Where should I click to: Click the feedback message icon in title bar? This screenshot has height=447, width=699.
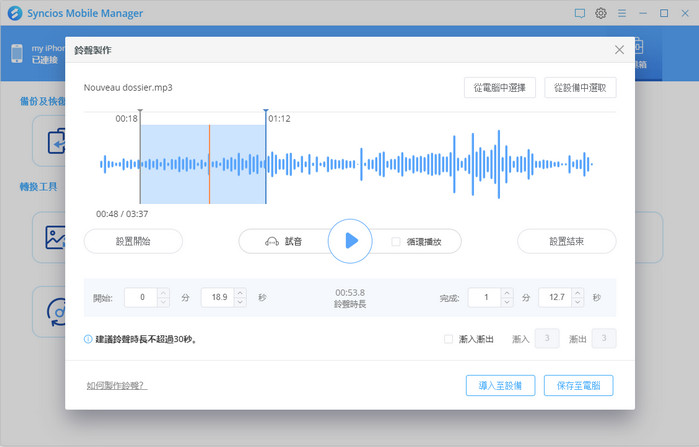click(579, 13)
